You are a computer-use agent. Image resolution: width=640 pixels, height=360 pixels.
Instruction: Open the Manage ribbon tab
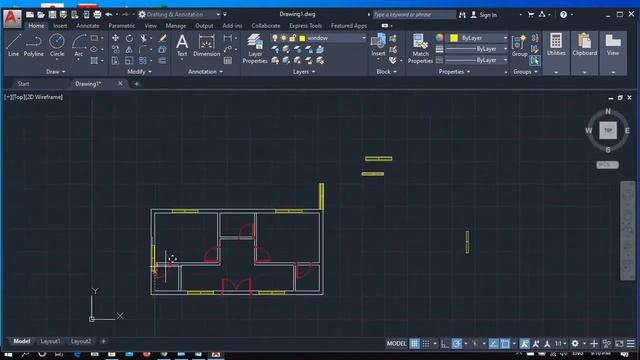176,26
